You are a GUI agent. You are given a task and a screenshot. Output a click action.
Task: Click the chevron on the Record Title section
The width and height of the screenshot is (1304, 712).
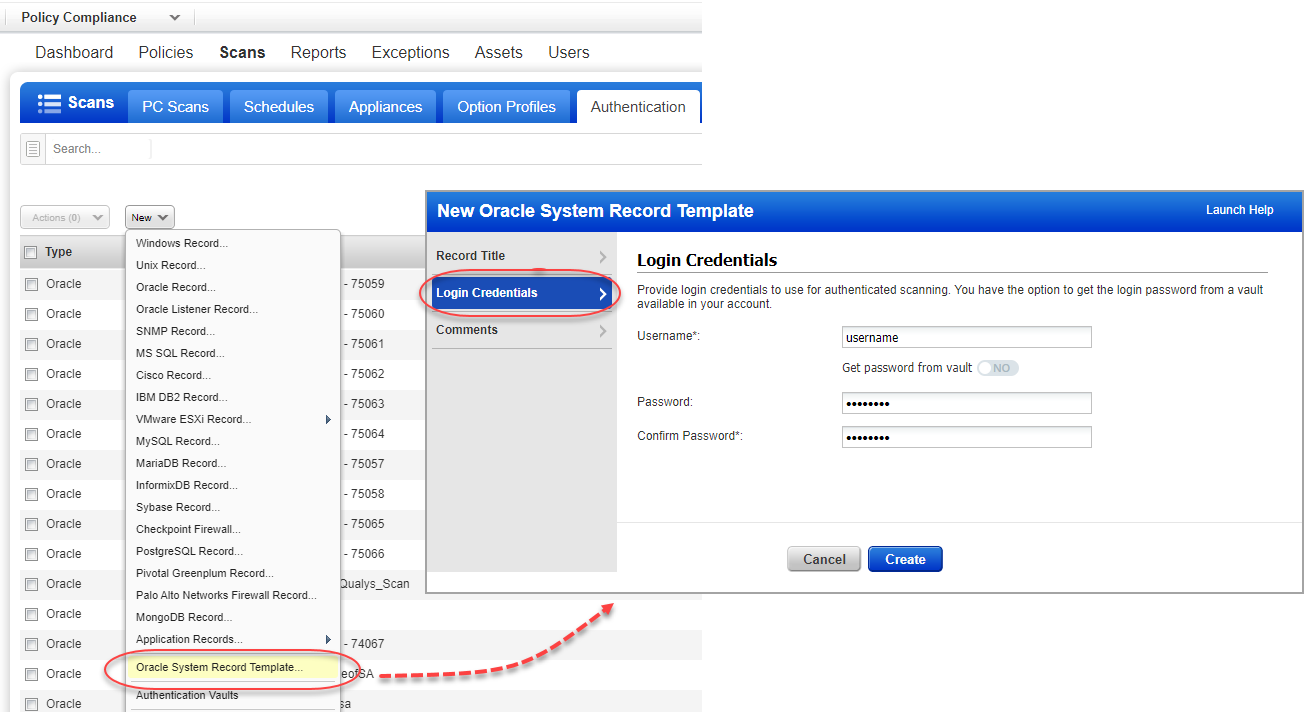click(602, 256)
